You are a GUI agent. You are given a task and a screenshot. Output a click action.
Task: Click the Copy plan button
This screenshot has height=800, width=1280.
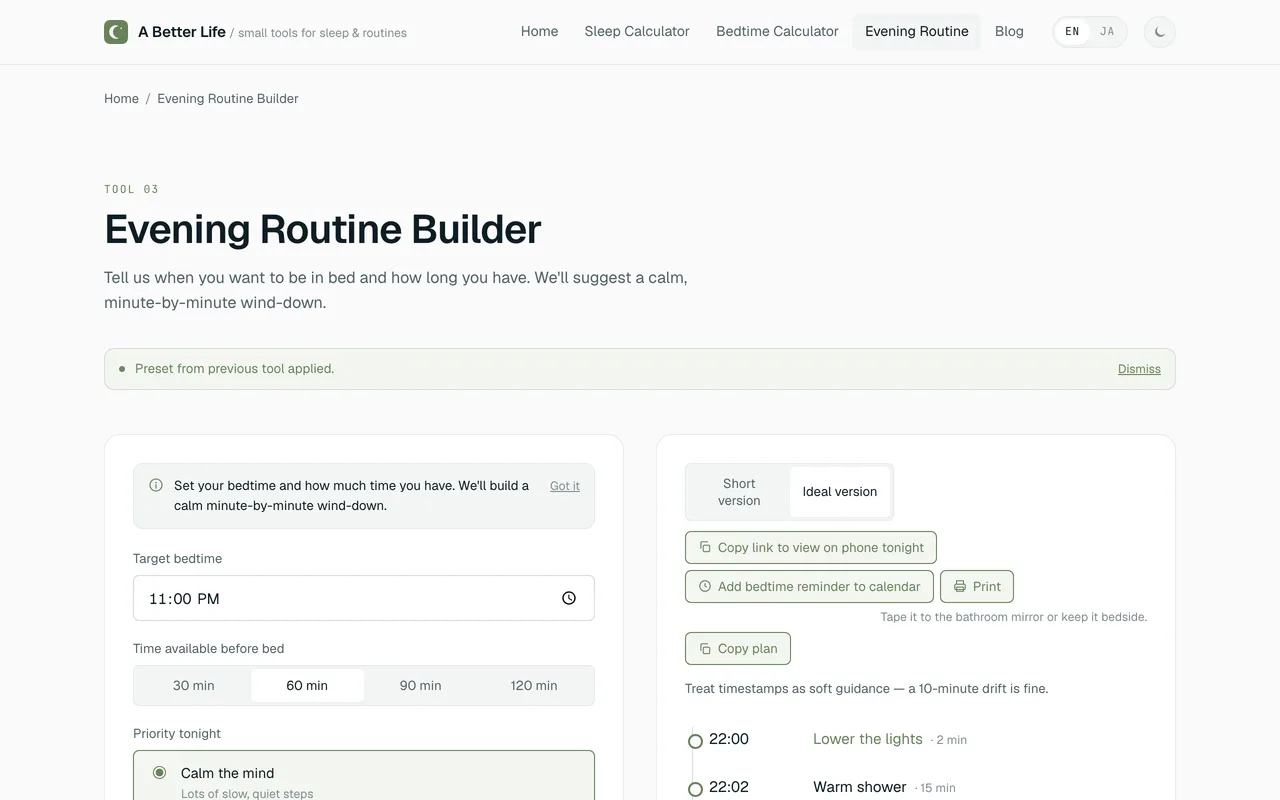(738, 648)
